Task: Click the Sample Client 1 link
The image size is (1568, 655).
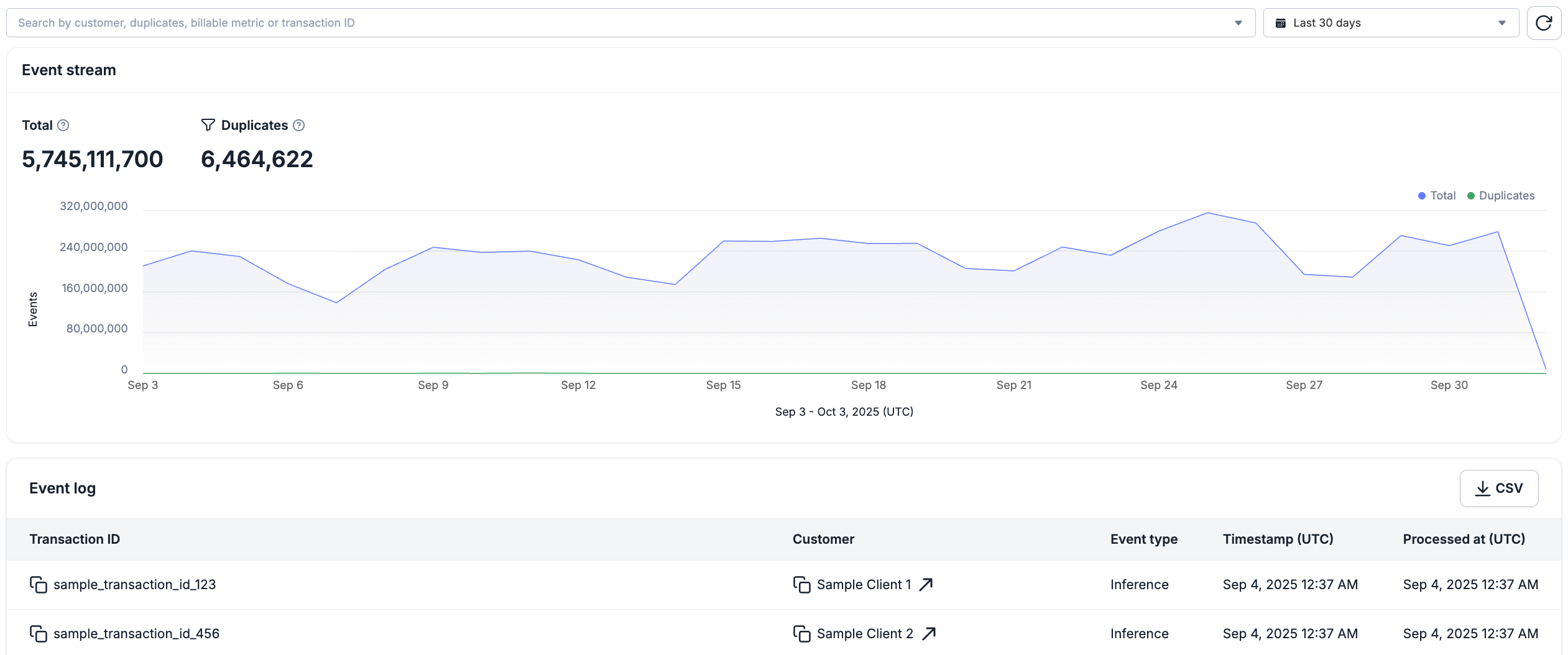Action: [864, 585]
